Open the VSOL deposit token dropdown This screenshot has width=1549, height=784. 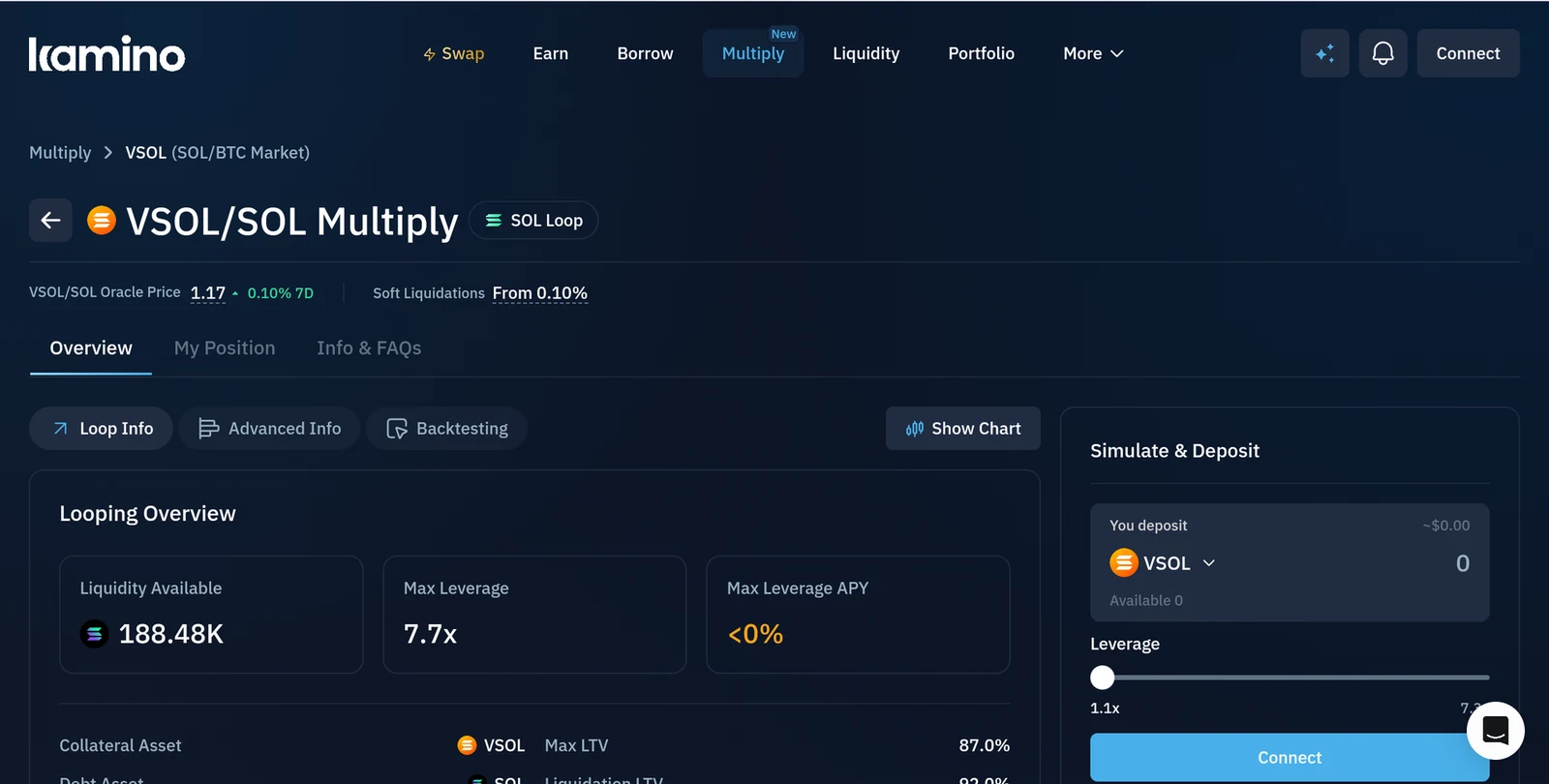tap(1163, 562)
